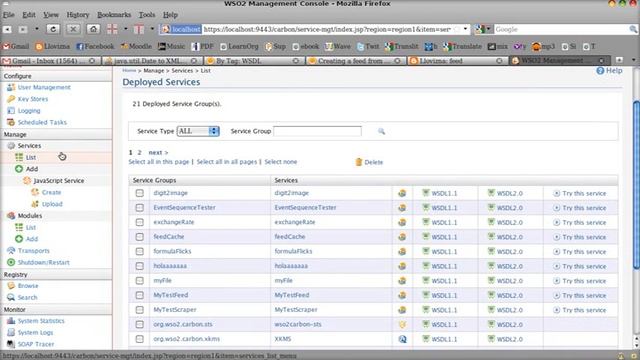This screenshot has height=360, width=640.
Task: Click the page vertical scrollbar
Action: pos(636,185)
